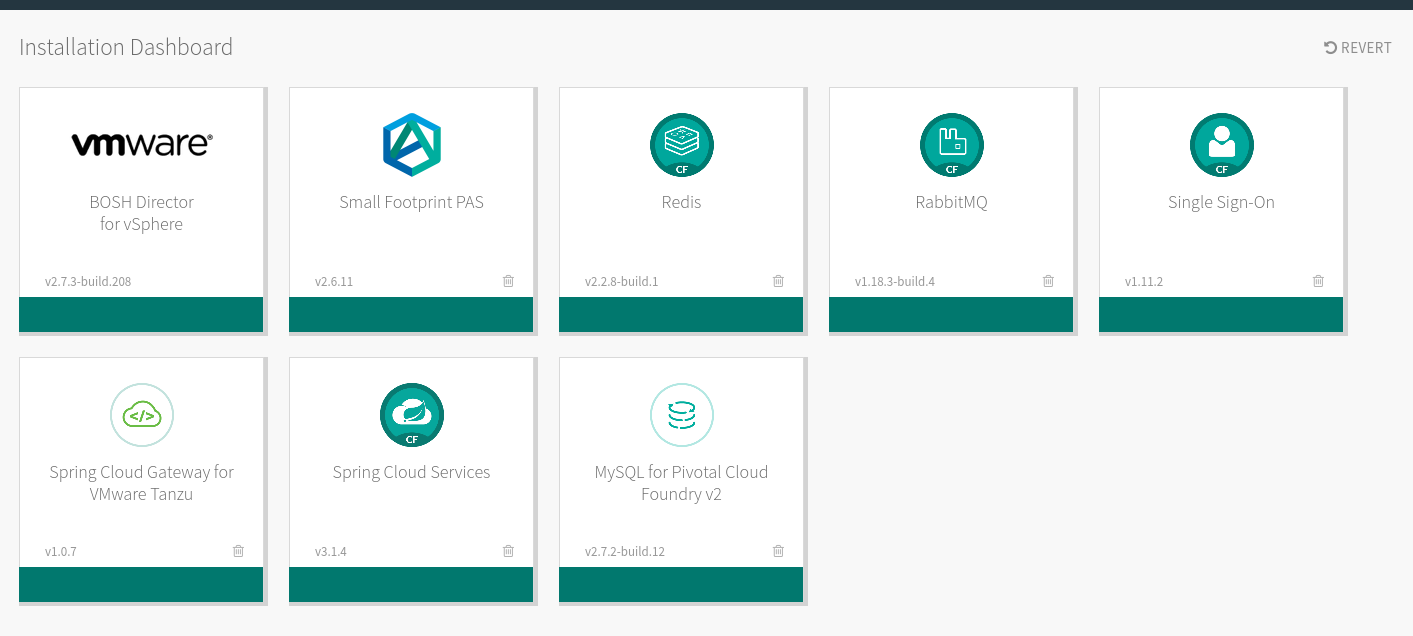Screen dimensions: 1413x636
Task: Open the RabbitMQ title link
Action: pyautogui.click(x=951, y=202)
